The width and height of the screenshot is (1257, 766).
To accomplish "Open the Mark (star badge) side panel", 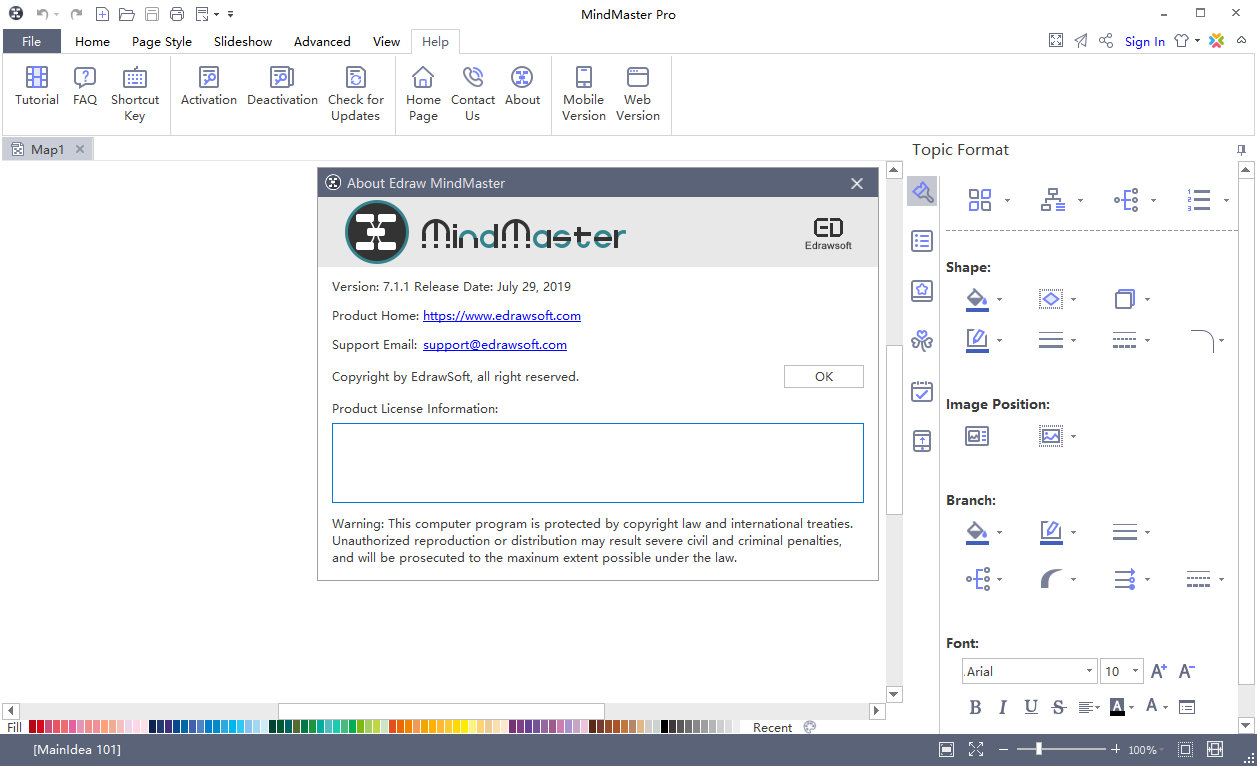I will pos(922,291).
